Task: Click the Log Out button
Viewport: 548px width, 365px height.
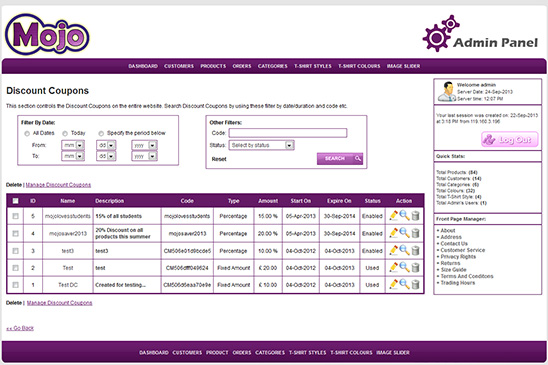Action: click(x=510, y=139)
